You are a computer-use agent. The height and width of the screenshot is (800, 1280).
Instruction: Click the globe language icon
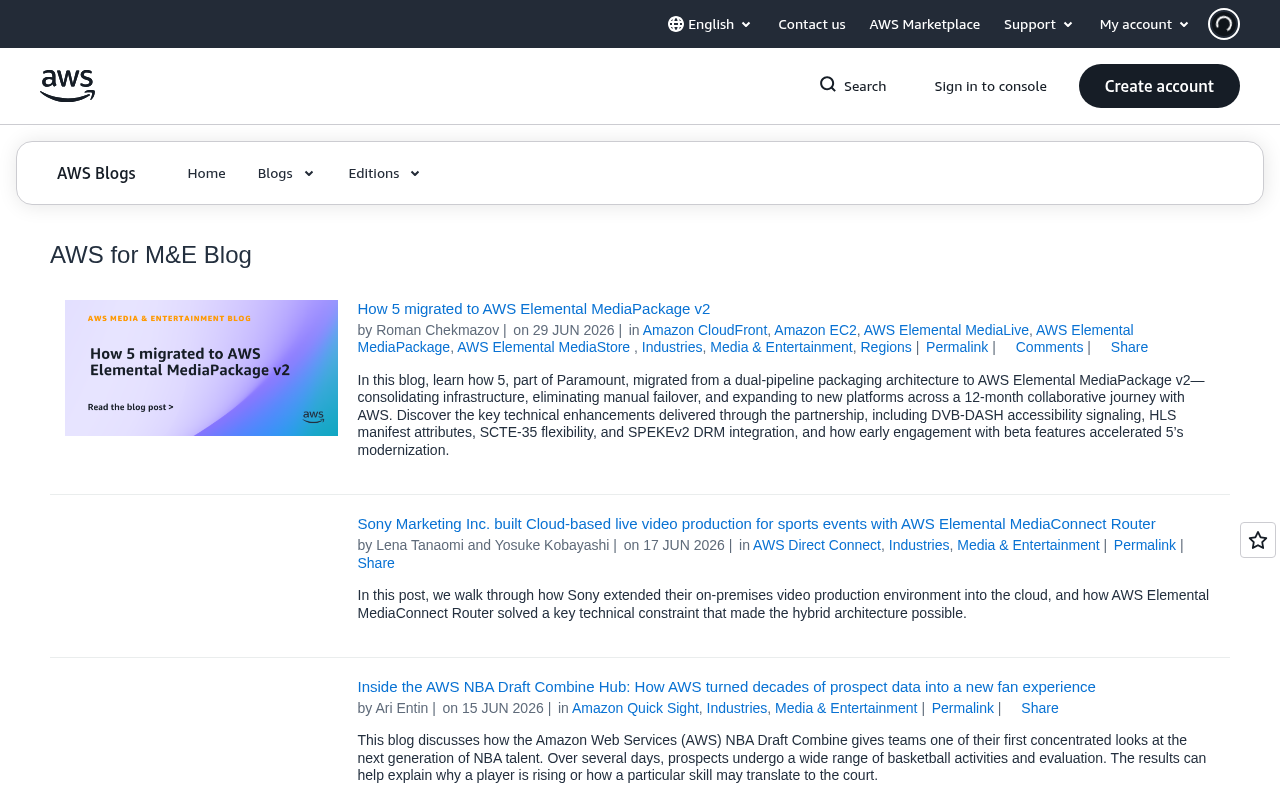pos(676,24)
